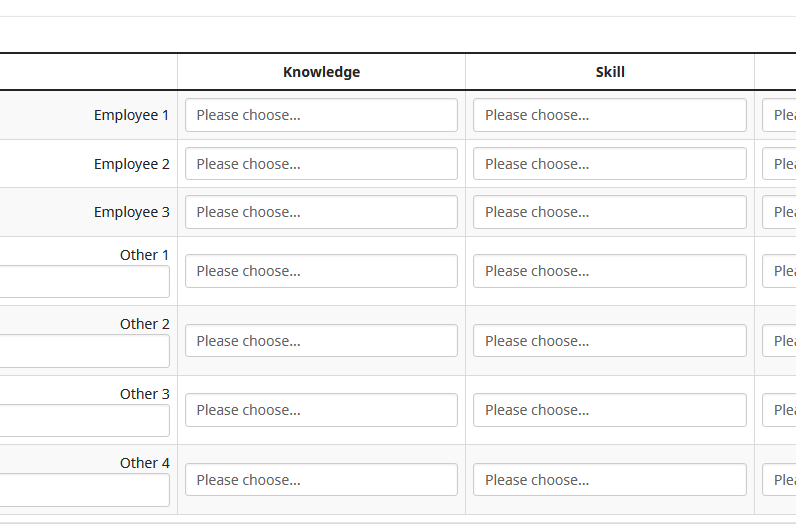Select Skill dropdown in Other 3 row

609,410
